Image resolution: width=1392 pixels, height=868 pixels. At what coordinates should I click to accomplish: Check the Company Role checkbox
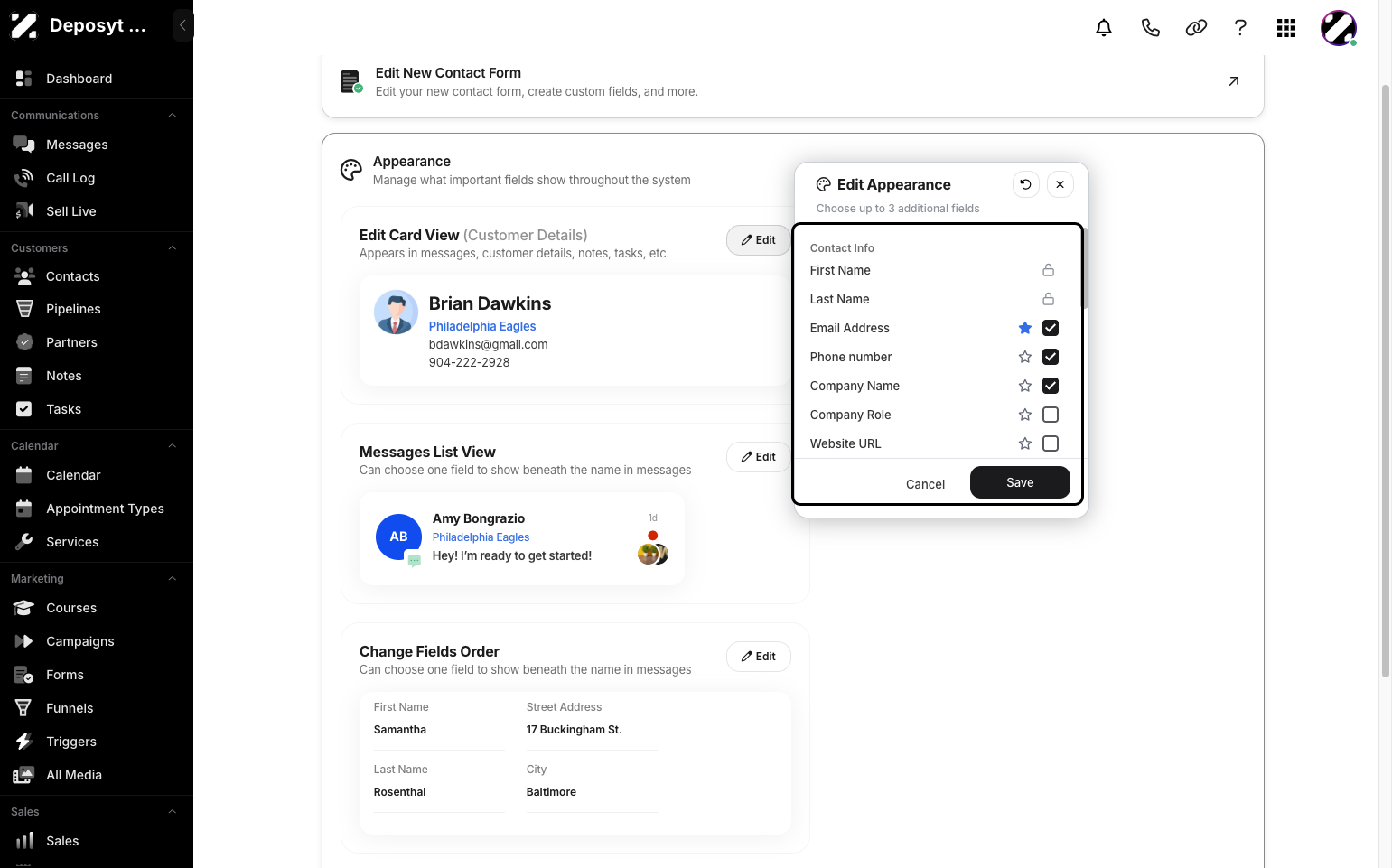1051,415
